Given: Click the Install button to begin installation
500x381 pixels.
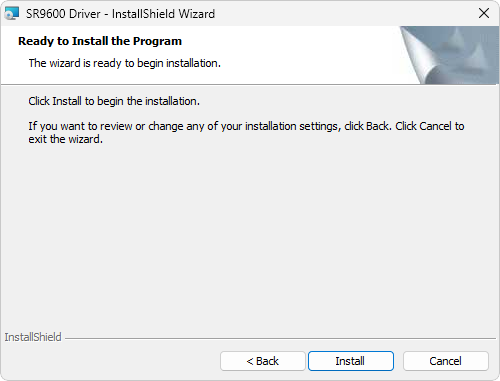Looking at the screenshot, I should click(351, 361).
